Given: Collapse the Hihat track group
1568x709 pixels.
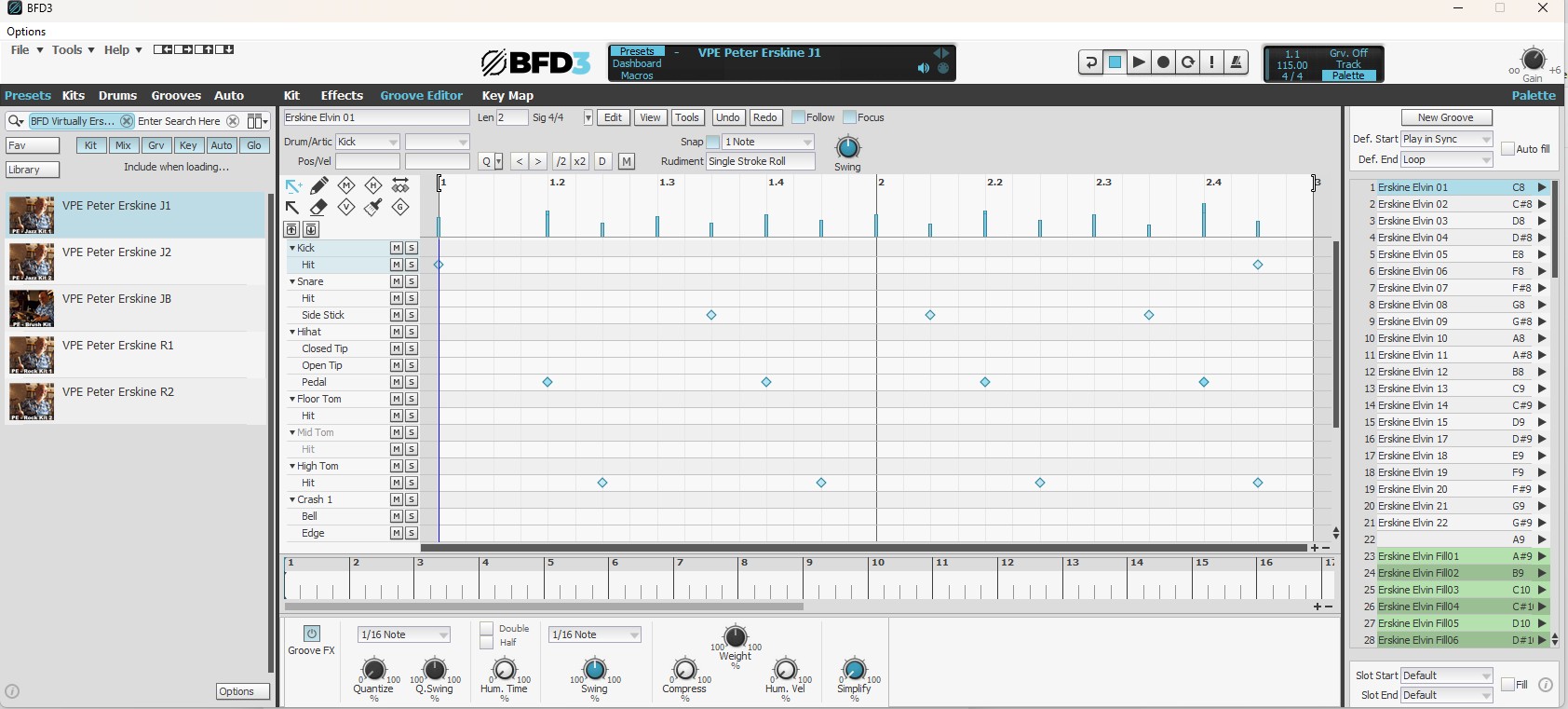Looking at the screenshot, I should click(x=292, y=332).
